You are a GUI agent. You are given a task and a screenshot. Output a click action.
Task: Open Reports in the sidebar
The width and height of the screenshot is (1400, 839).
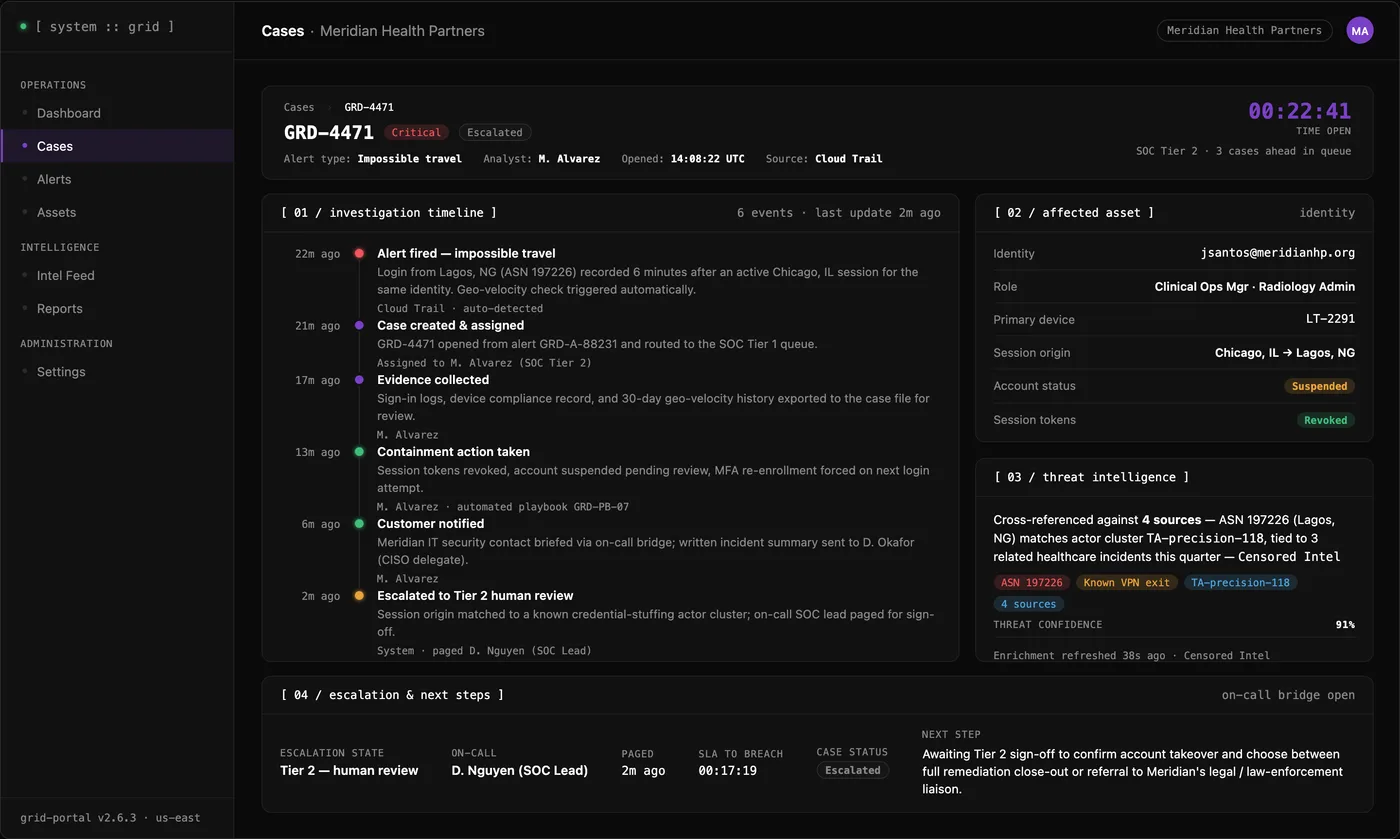[117, 308]
